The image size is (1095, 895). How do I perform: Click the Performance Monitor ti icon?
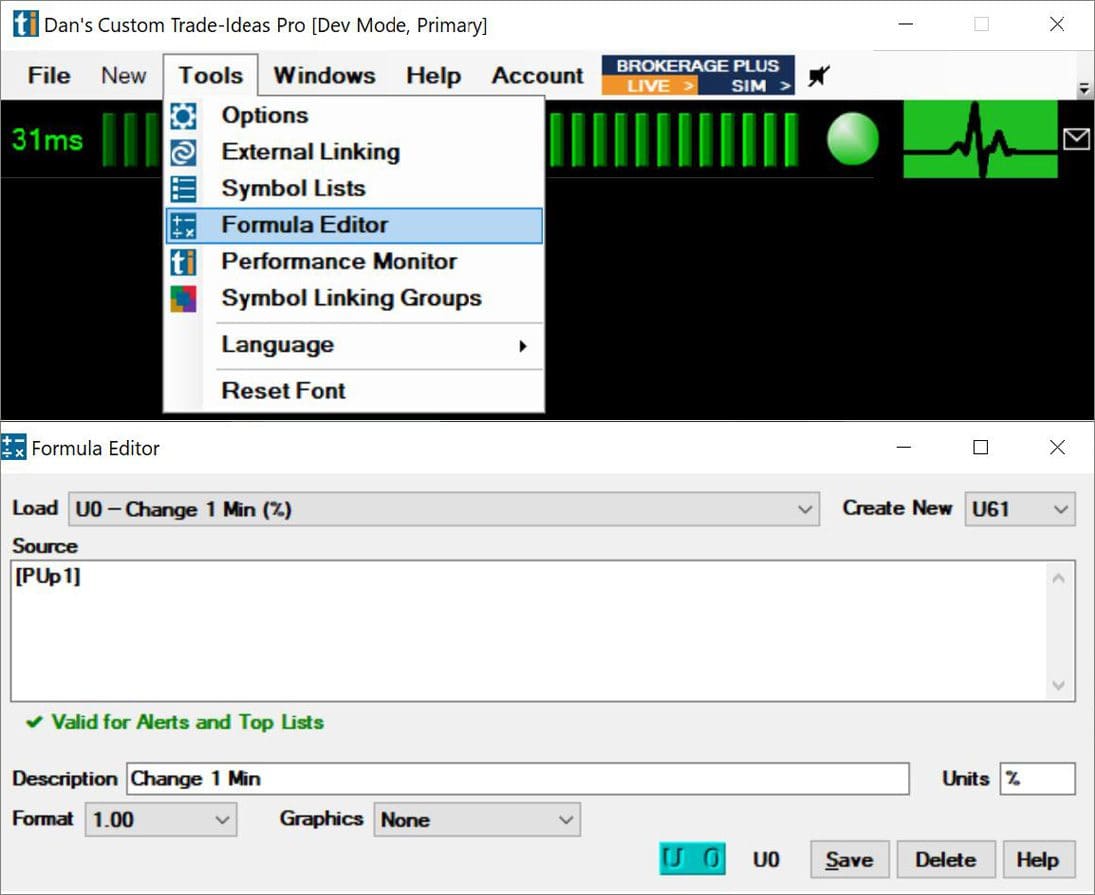pos(183,262)
